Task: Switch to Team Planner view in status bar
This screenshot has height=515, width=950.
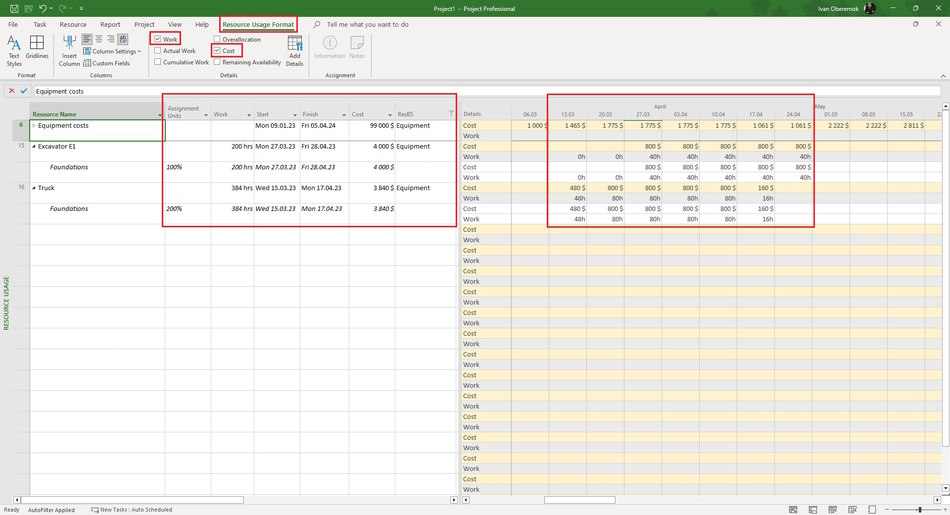Action: pos(832,510)
